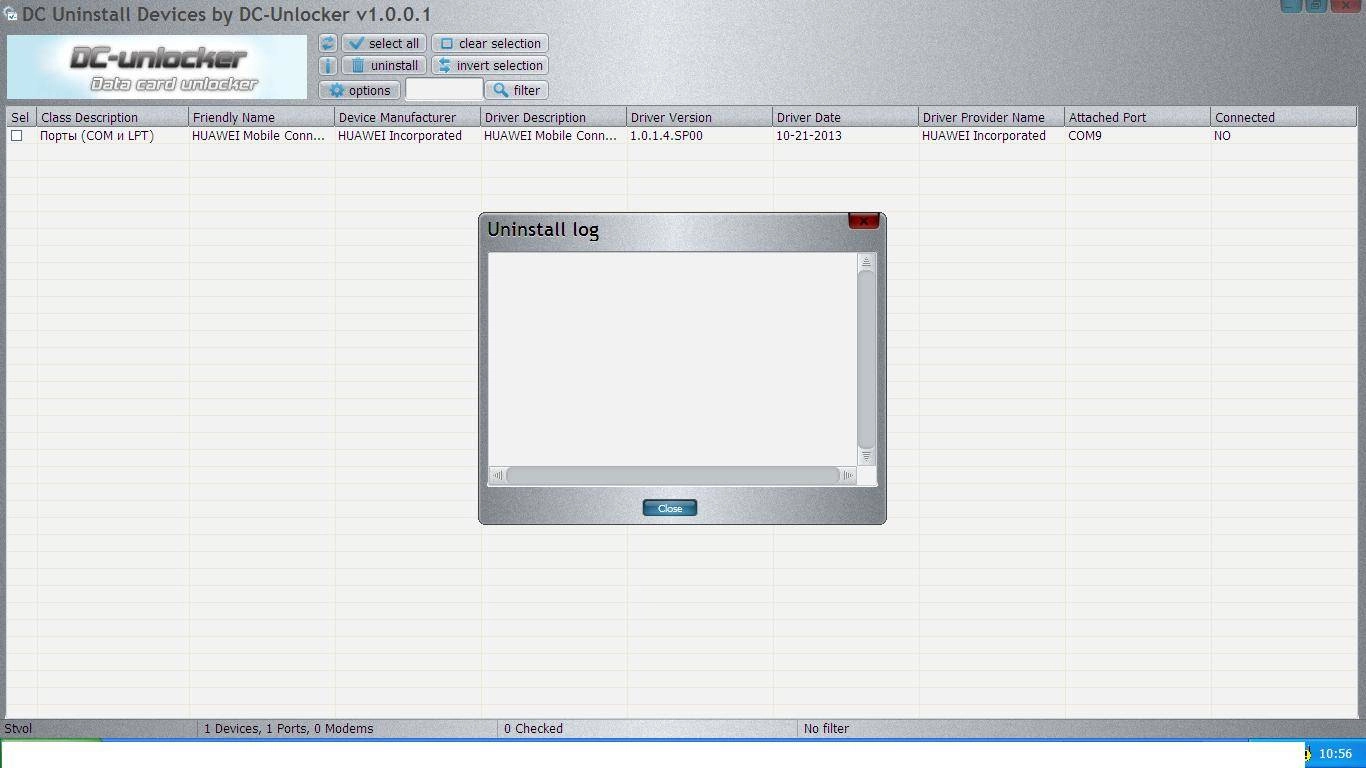Click the 10:56 clock in the taskbar
1366x768 pixels.
pos(1335,754)
